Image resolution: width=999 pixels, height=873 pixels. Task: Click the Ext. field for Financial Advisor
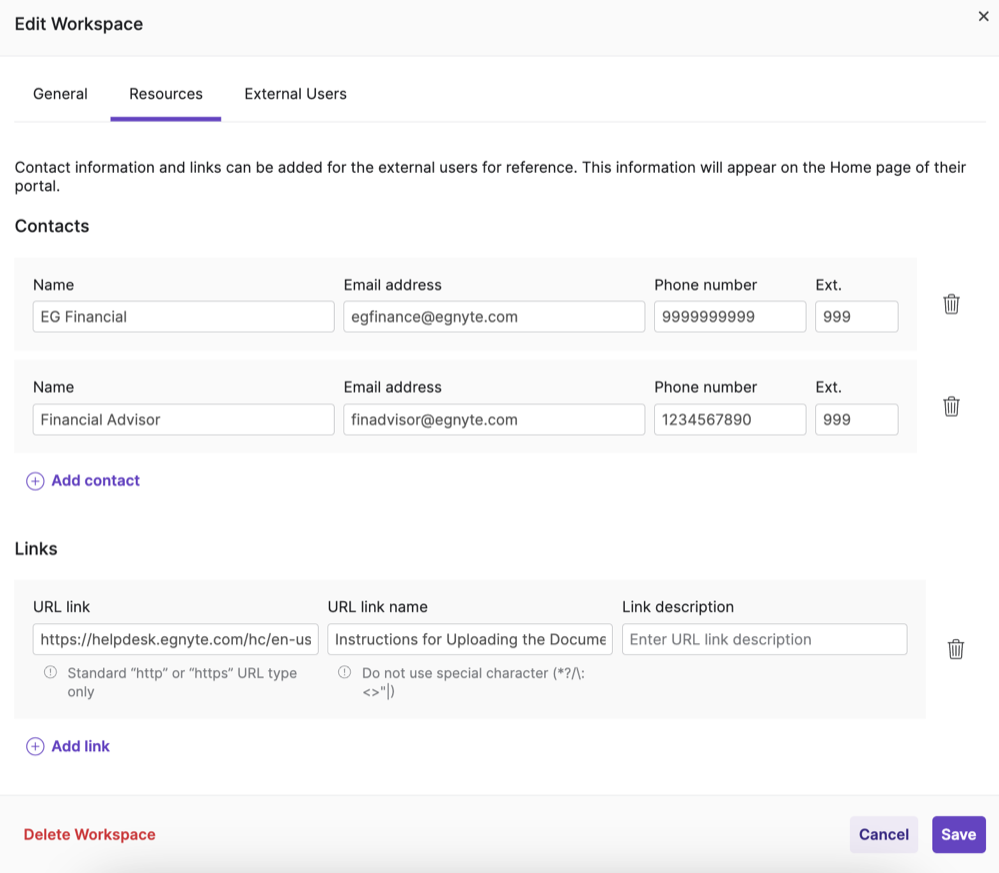point(857,419)
